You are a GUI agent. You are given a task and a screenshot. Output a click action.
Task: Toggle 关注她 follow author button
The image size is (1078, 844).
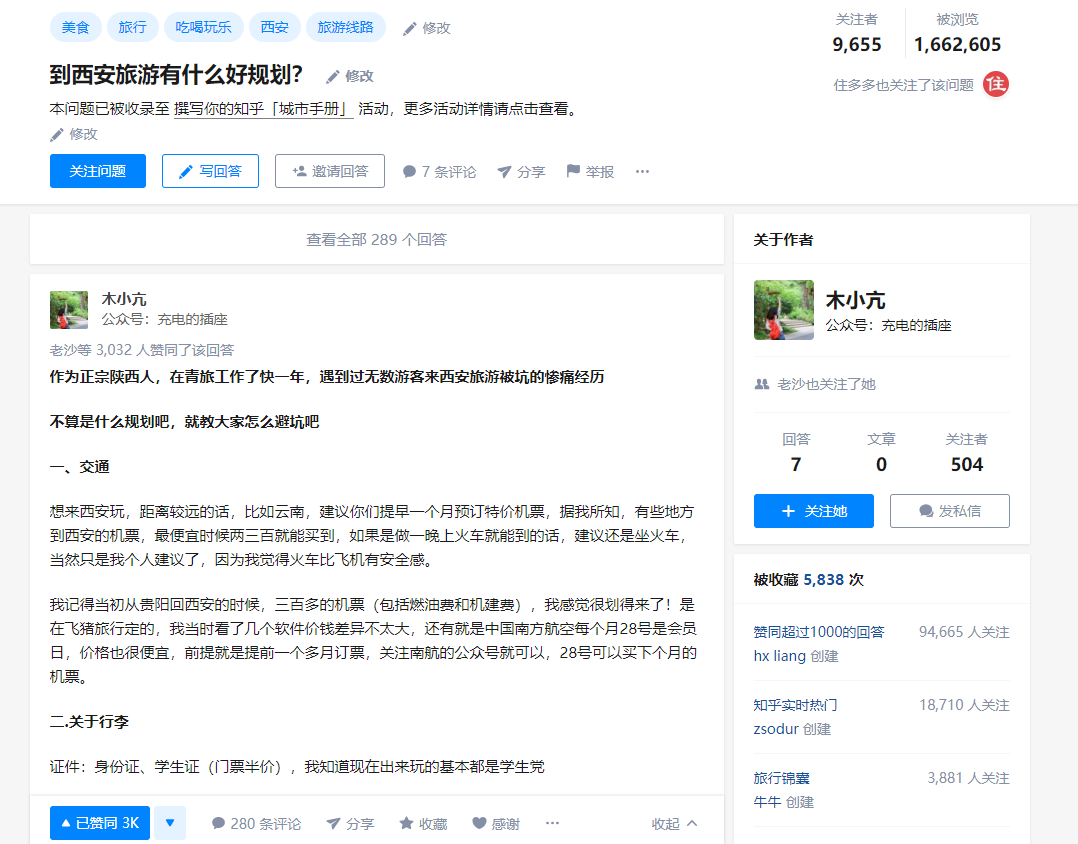coord(813,511)
